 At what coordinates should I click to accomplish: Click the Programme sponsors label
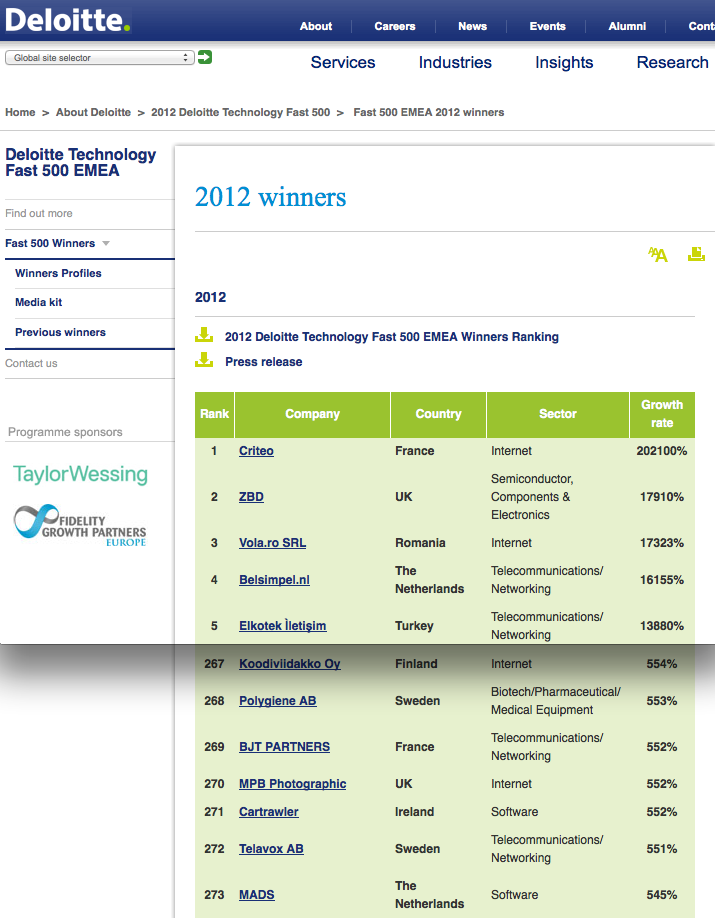pos(65,432)
